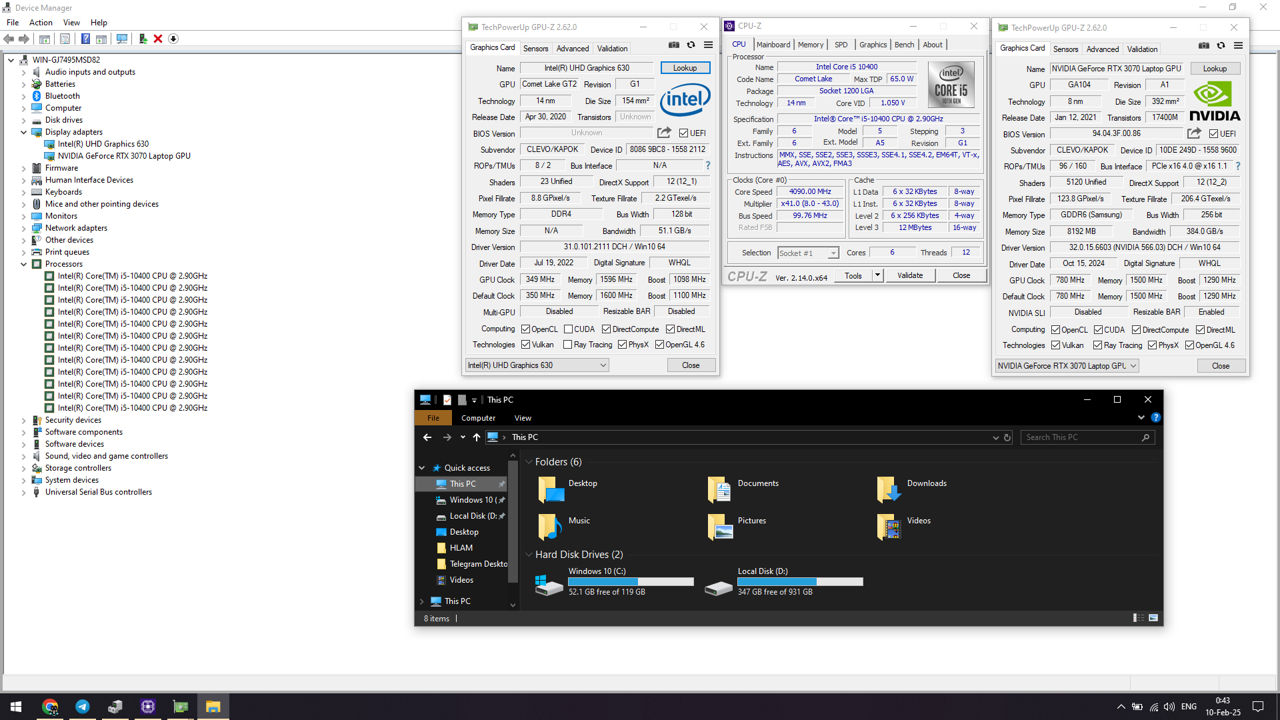Switch Explorer to large icons view
The height and width of the screenshot is (720, 1280).
pyautogui.click(x=1154, y=618)
